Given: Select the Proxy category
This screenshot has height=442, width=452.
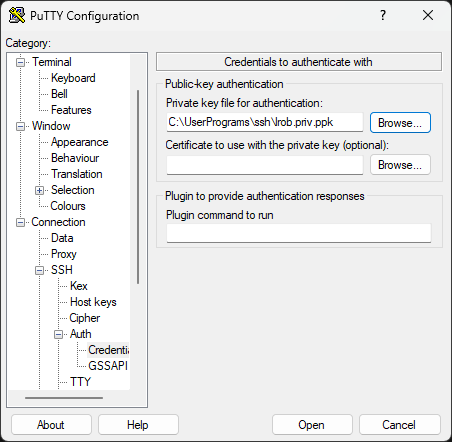Looking at the screenshot, I should point(64,254).
